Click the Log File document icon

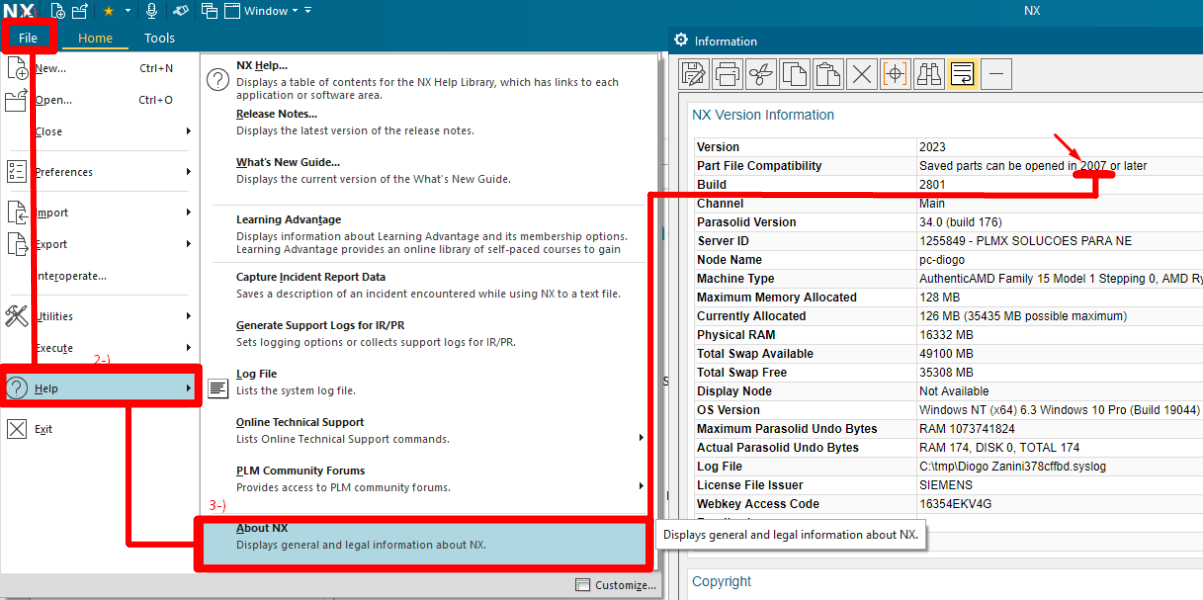[x=218, y=388]
